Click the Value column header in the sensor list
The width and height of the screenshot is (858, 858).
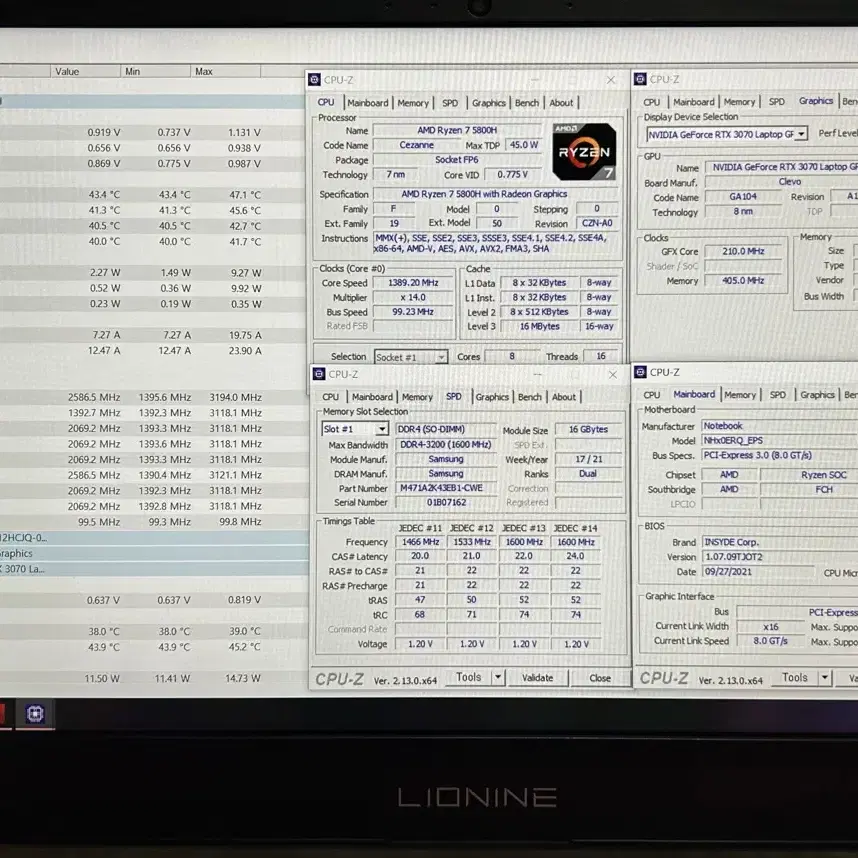(x=85, y=72)
